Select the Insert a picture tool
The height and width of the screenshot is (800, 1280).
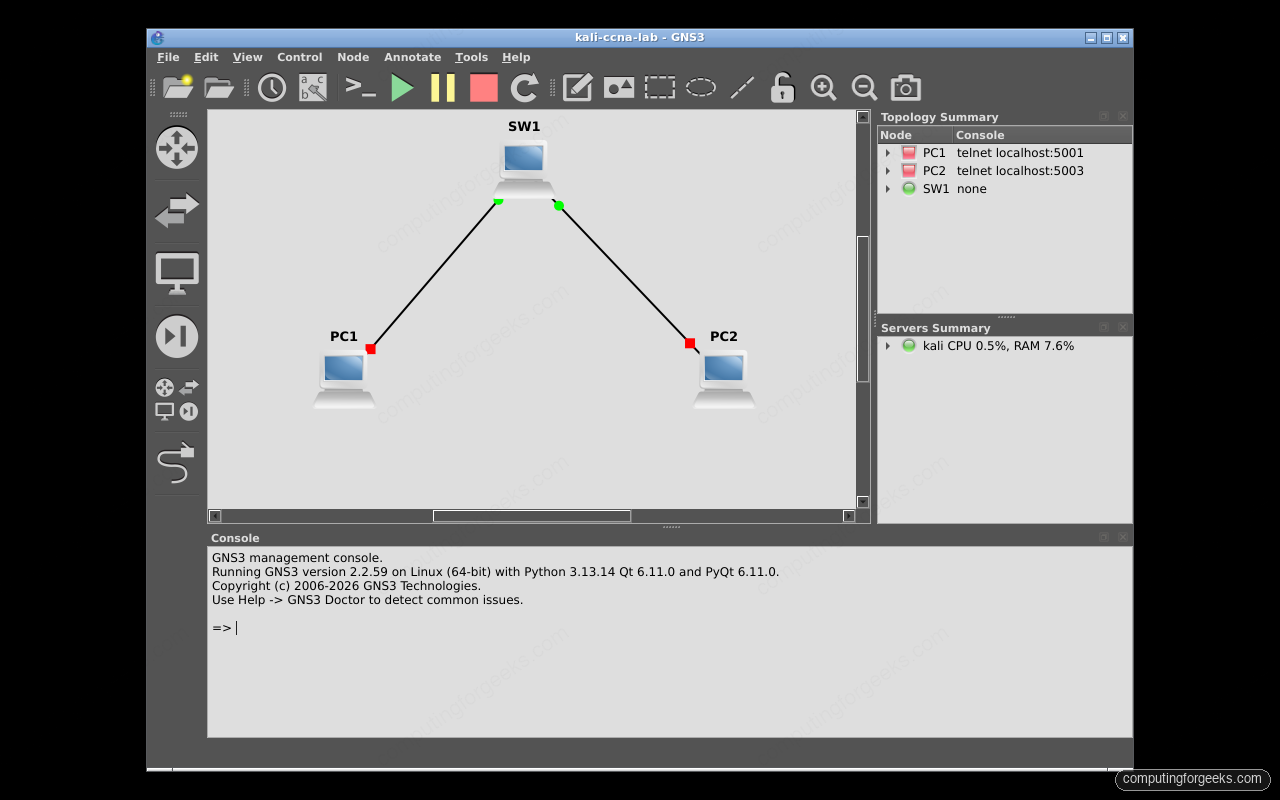619,87
